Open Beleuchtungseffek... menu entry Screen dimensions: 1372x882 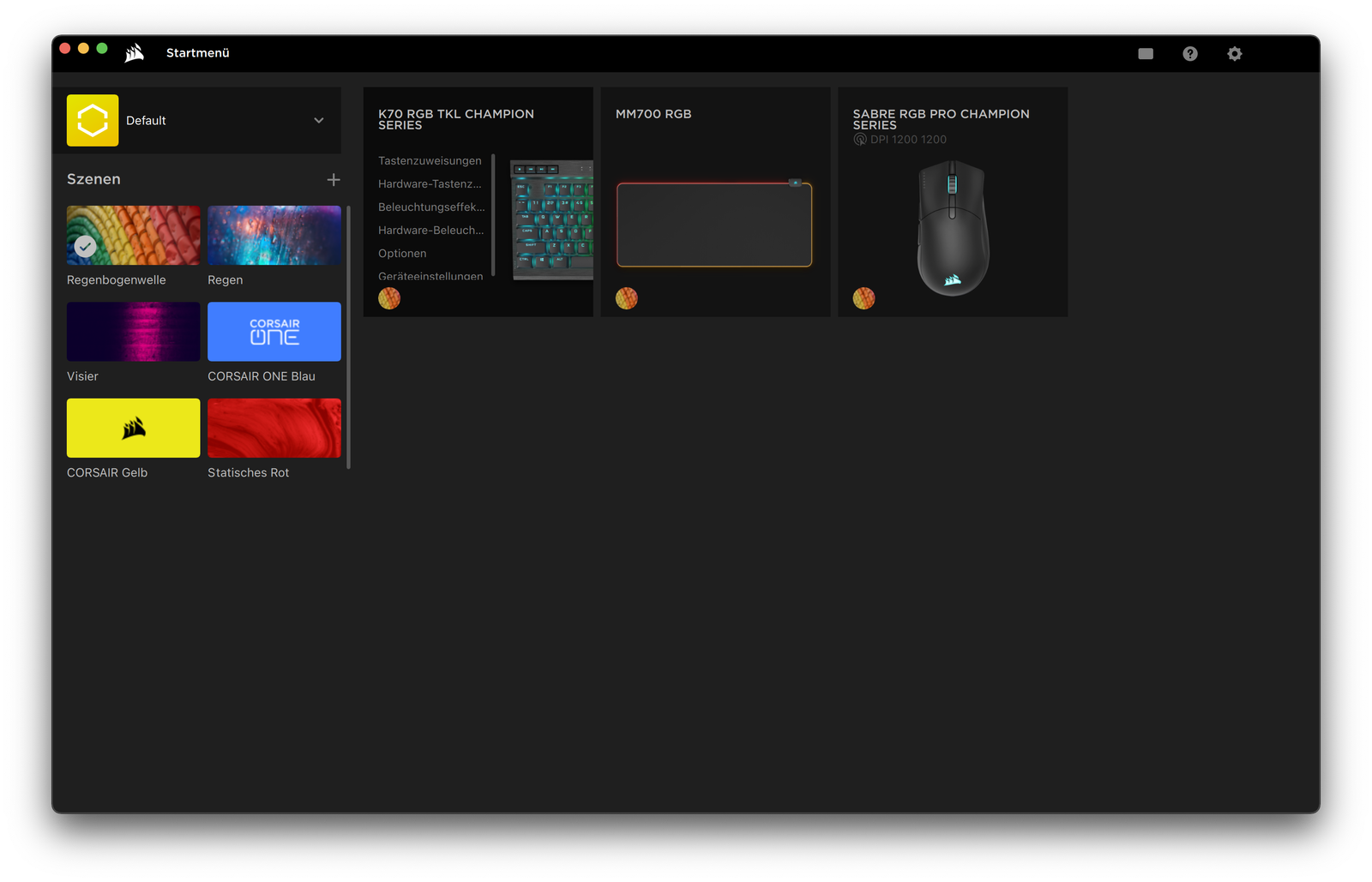431,207
